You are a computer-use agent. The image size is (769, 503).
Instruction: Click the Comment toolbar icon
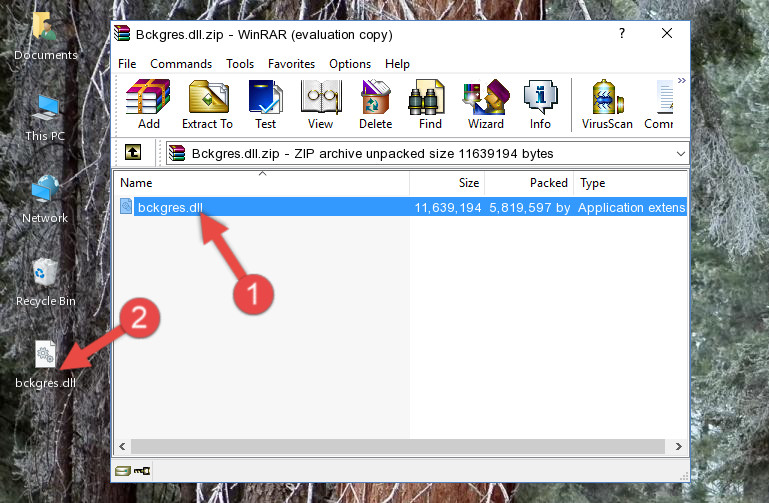coord(659,104)
